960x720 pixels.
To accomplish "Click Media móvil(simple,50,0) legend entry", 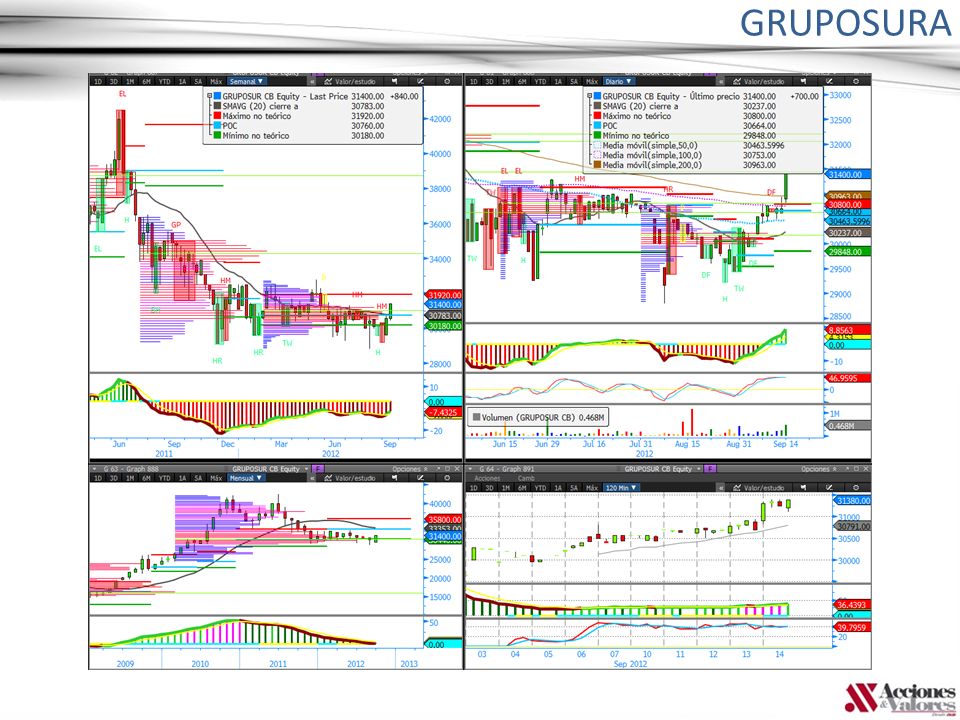I will [x=650, y=145].
